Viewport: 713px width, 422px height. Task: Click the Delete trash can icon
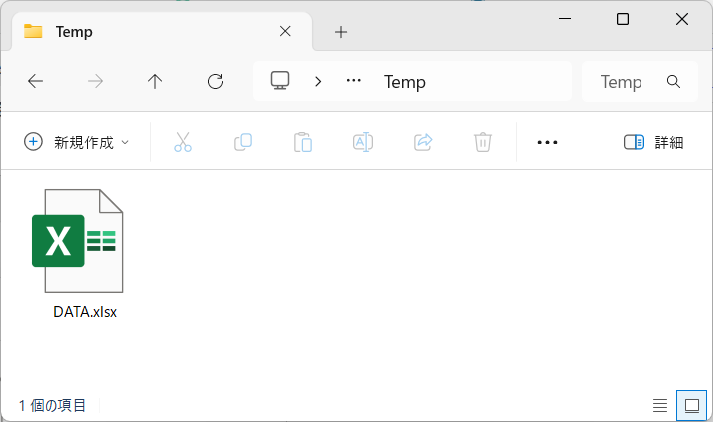pyautogui.click(x=483, y=142)
